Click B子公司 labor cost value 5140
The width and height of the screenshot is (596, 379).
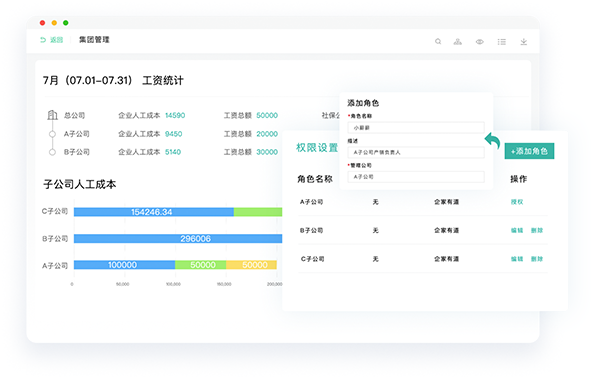pyautogui.click(x=173, y=152)
